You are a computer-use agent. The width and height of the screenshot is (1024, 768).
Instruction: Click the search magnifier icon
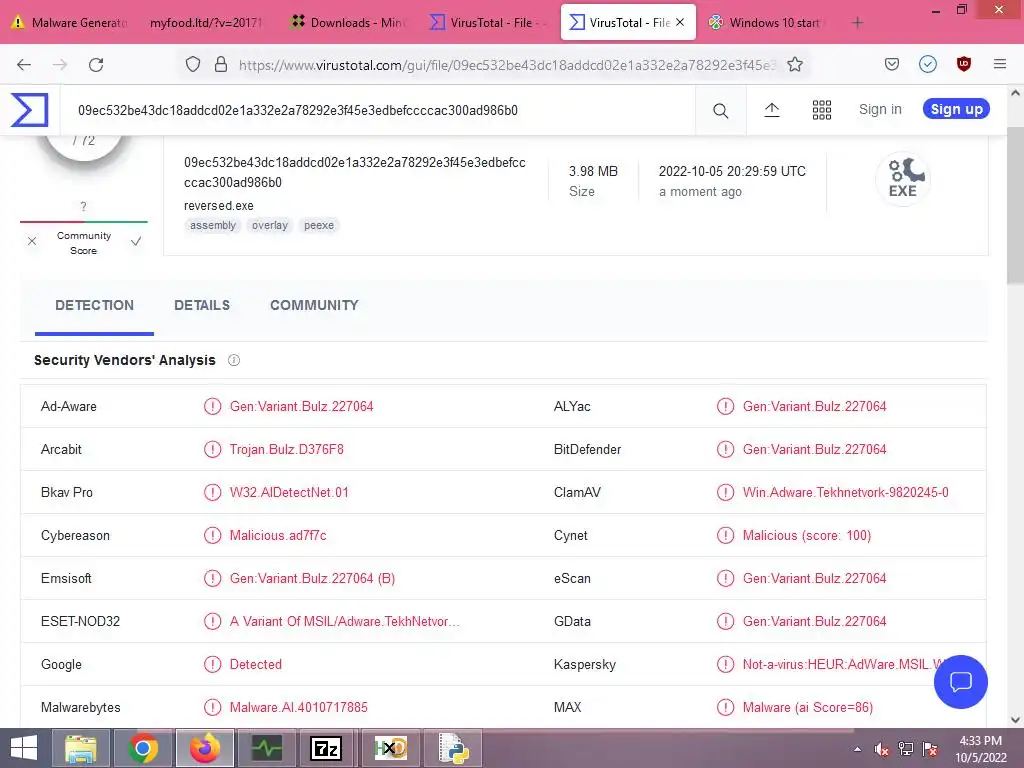[720, 110]
